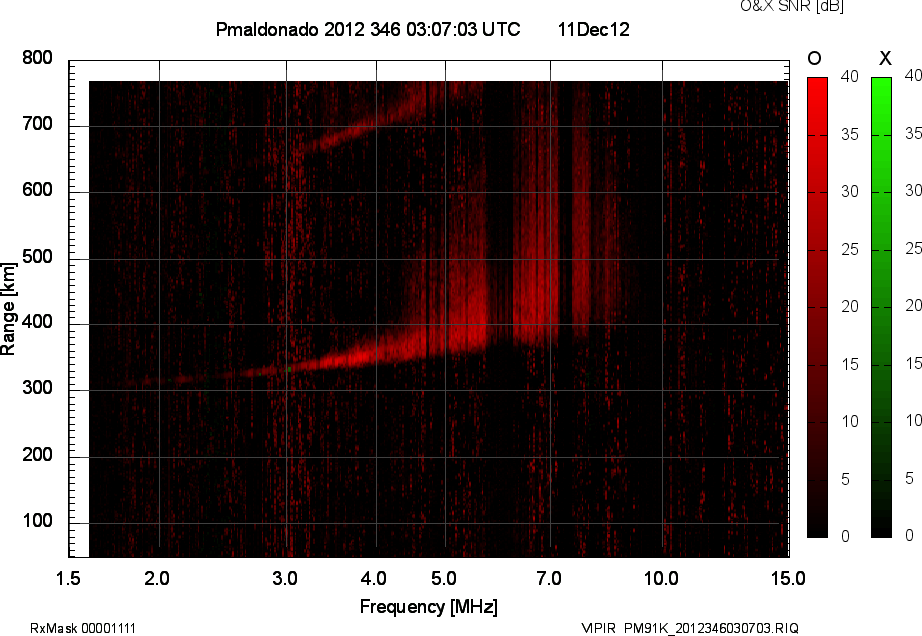Click the 30 dB label on the O scale
The image size is (922, 636).
[x=850, y=192]
